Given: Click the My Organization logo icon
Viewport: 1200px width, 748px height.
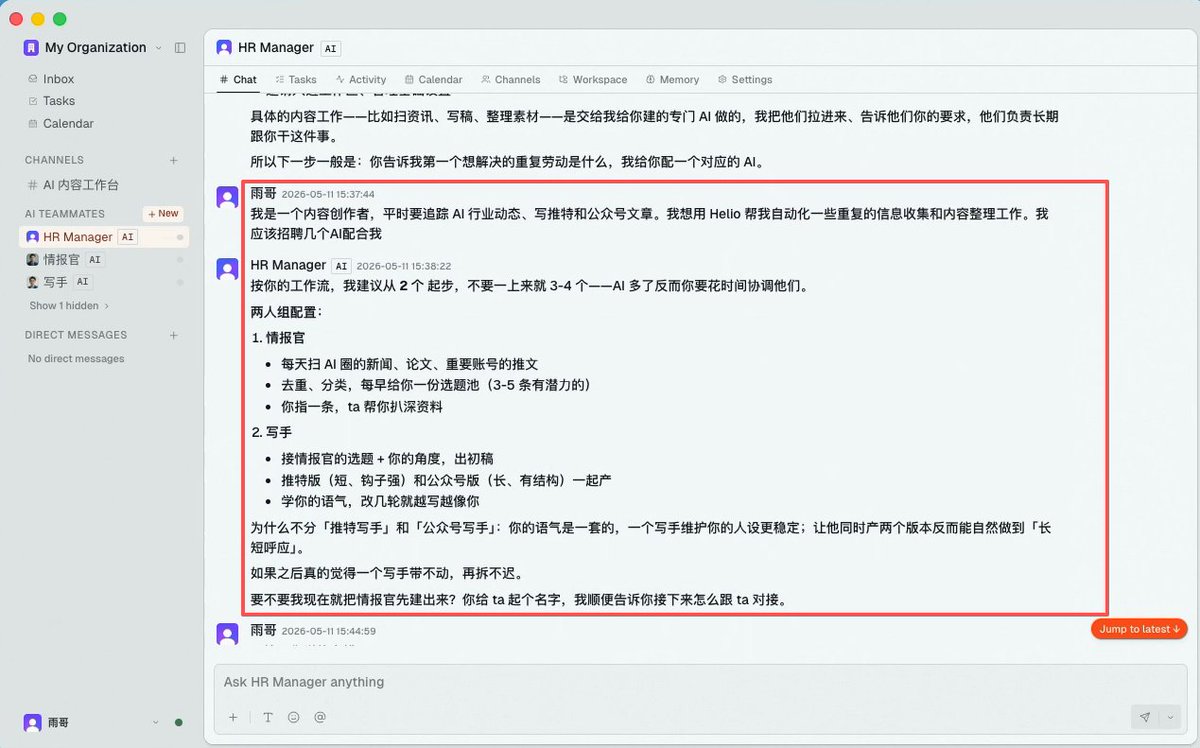Looking at the screenshot, I should (32, 47).
